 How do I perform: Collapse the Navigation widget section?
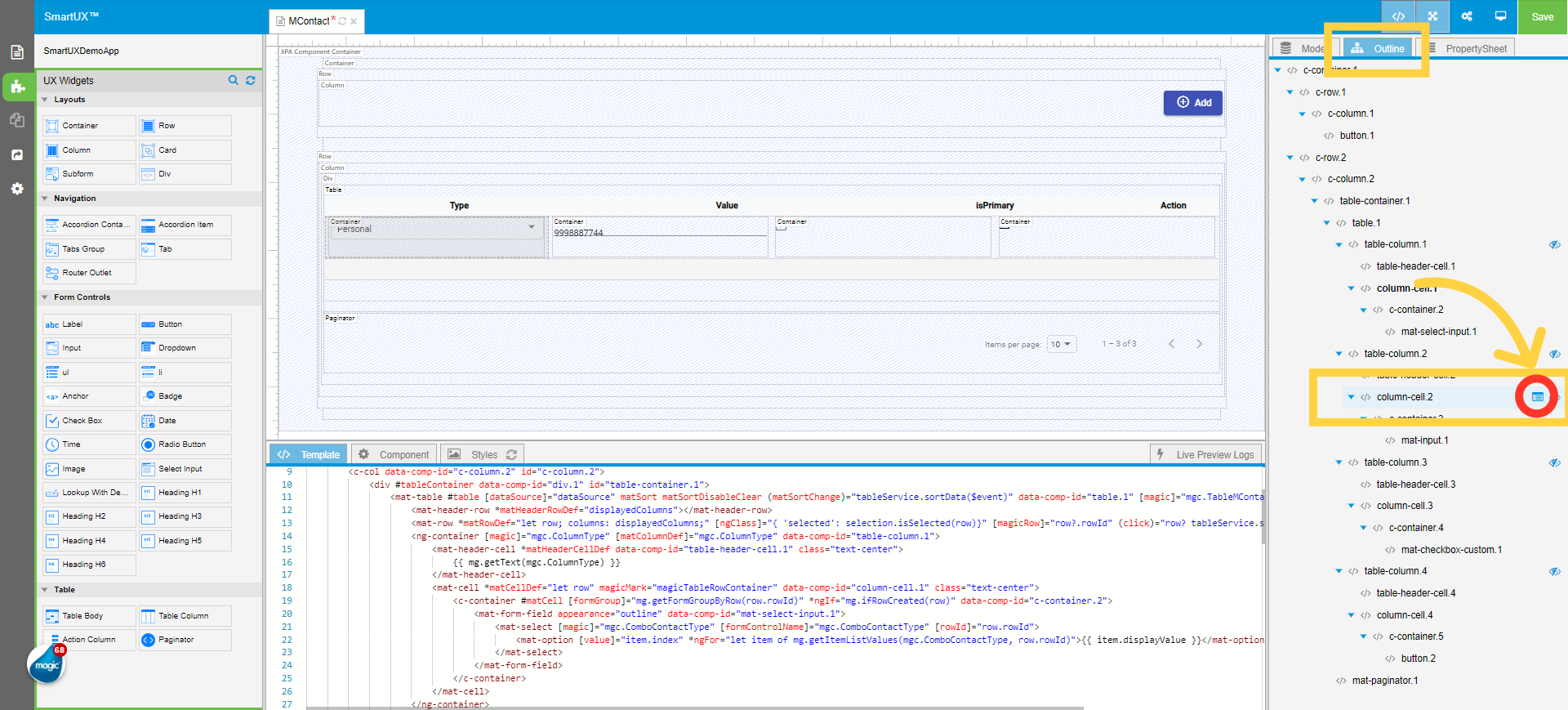pyautogui.click(x=45, y=199)
